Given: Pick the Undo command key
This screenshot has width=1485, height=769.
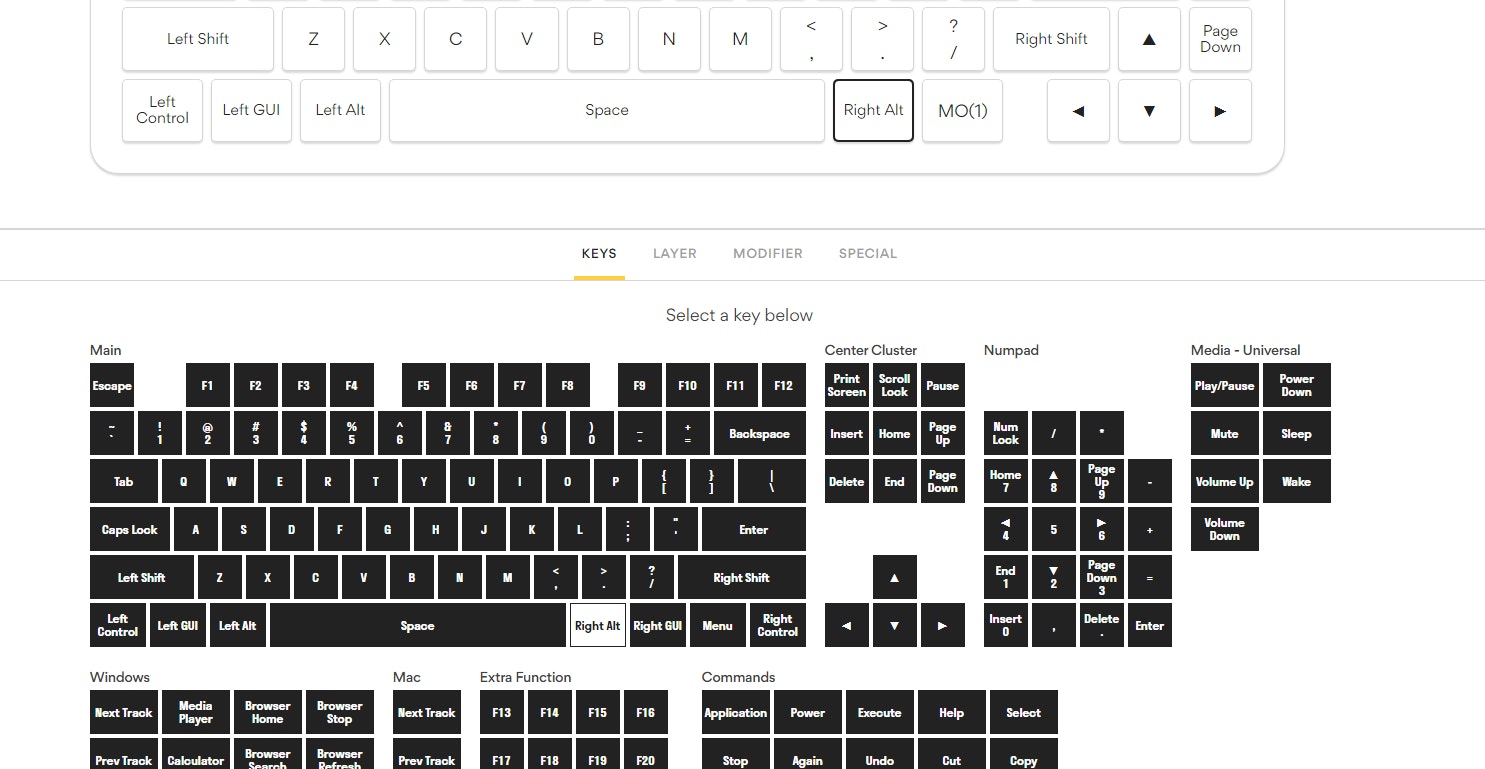Looking at the screenshot, I should (x=880, y=758).
